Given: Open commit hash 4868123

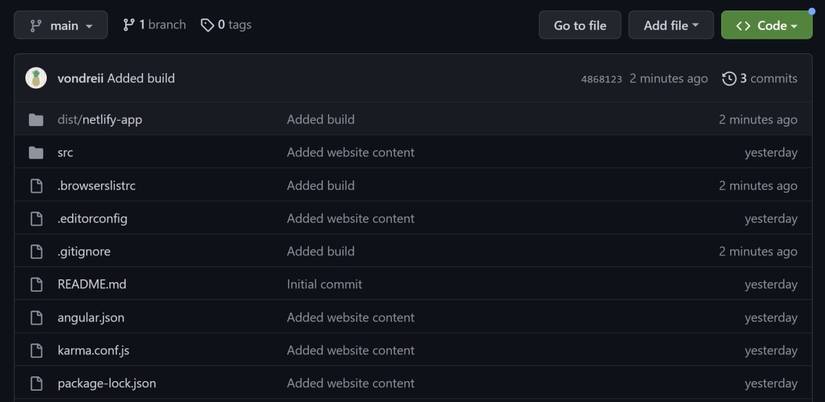Looking at the screenshot, I should (601, 79).
